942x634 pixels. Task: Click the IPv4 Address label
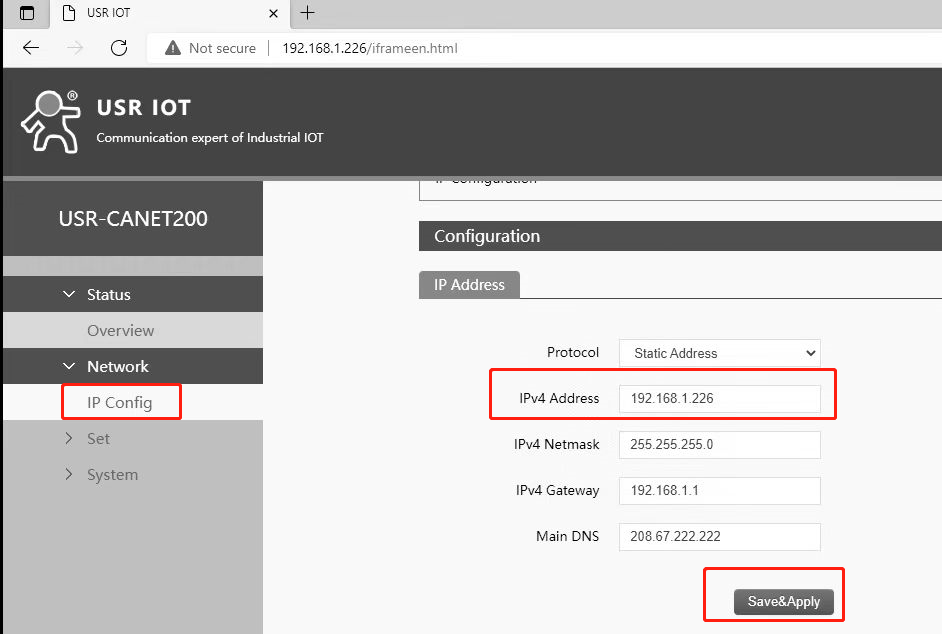[559, 398]
